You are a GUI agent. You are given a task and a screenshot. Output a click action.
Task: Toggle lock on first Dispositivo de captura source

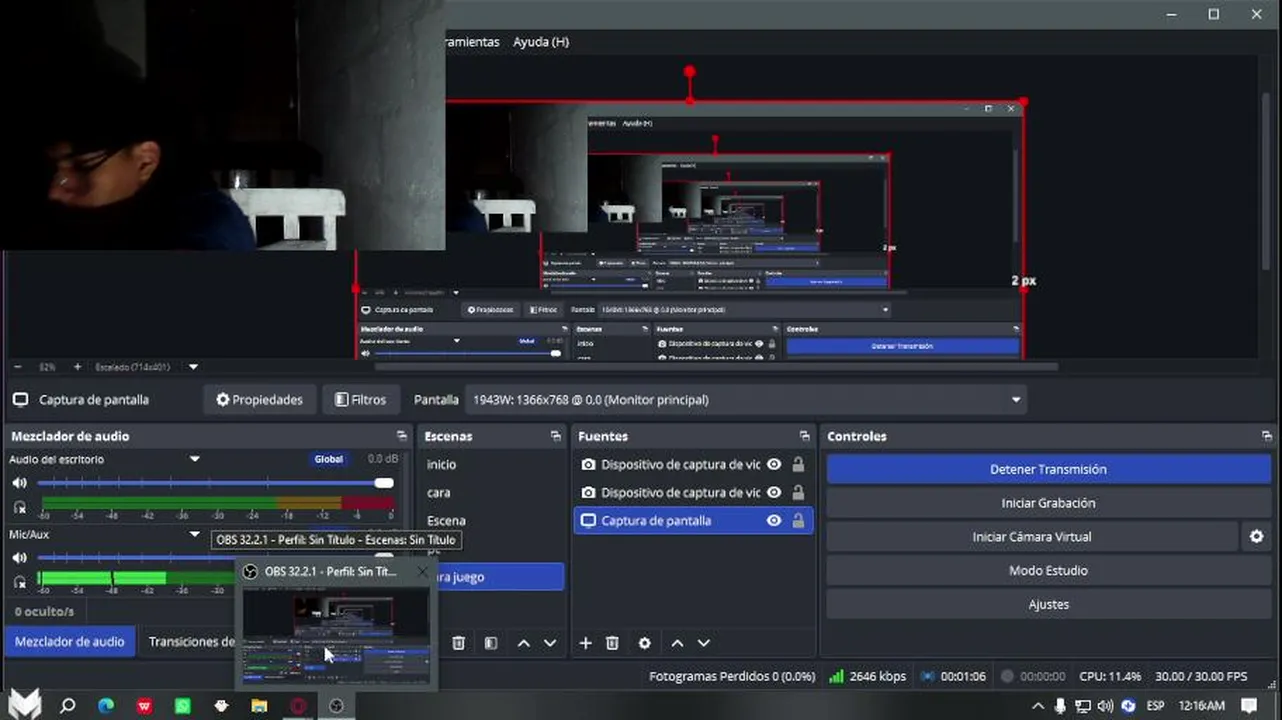click(798, 465)
